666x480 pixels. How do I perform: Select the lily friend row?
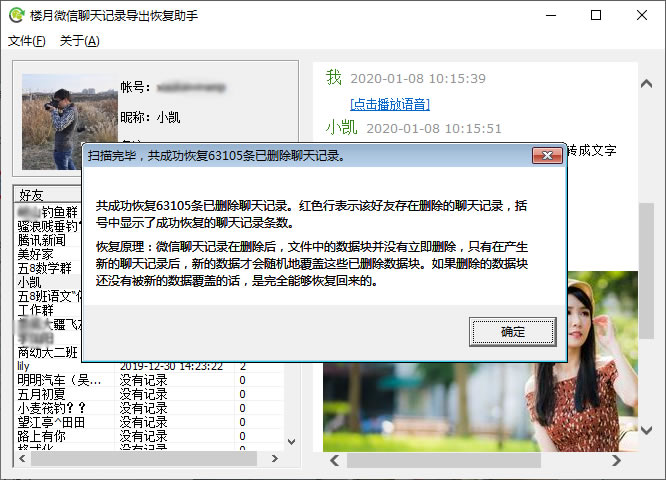pyautogui.click(x=150, y=366)
